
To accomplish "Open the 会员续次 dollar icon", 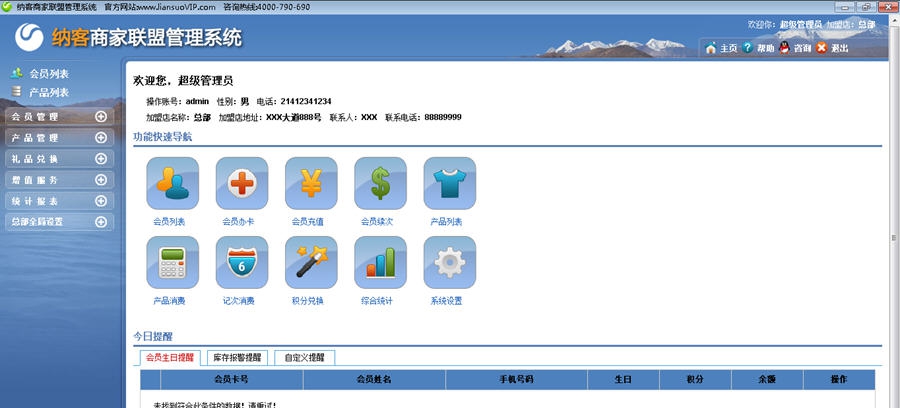I will point(380,183).
